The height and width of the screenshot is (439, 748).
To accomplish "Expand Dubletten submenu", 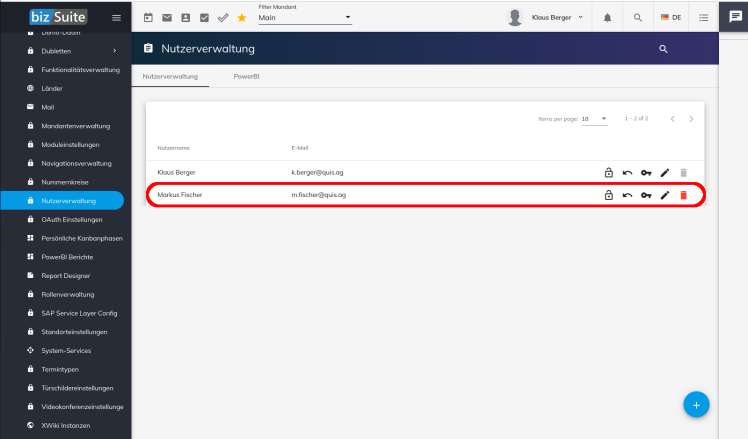I will 114,51.
